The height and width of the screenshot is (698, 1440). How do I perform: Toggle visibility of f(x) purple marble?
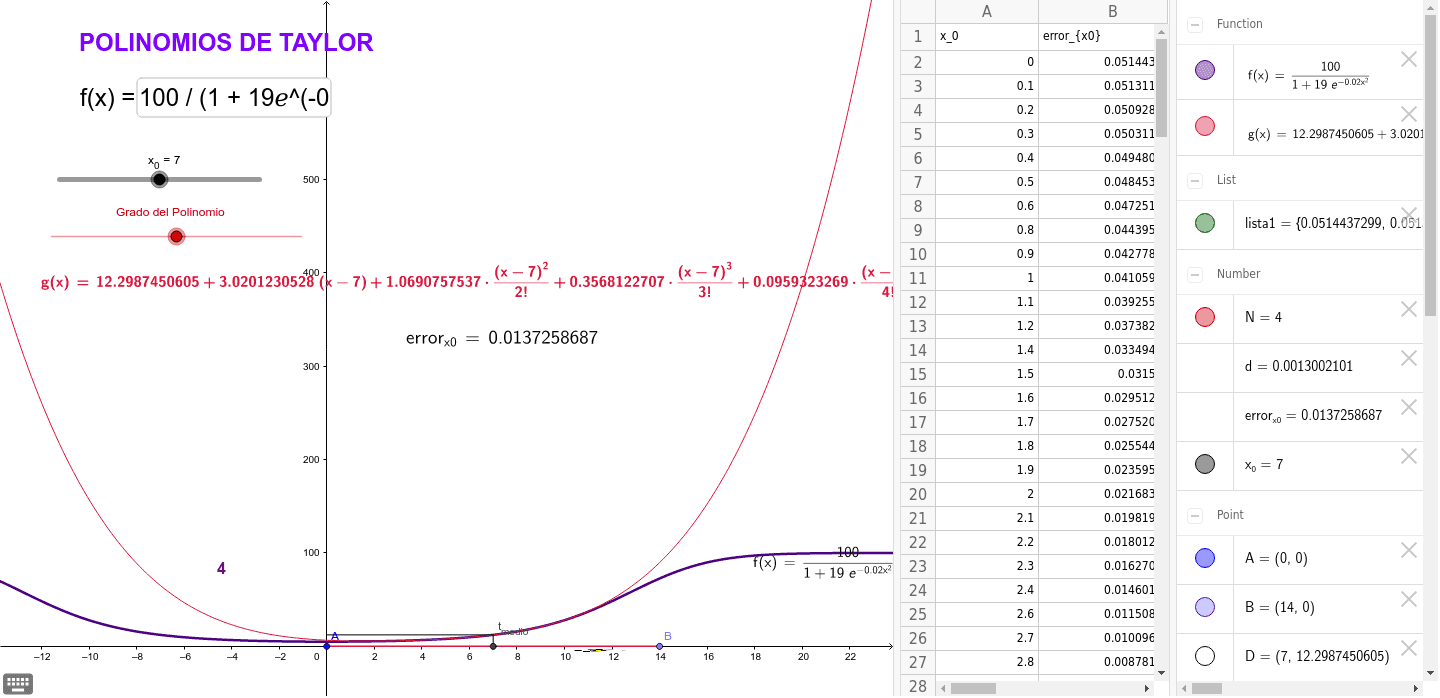click(1205, 70)
